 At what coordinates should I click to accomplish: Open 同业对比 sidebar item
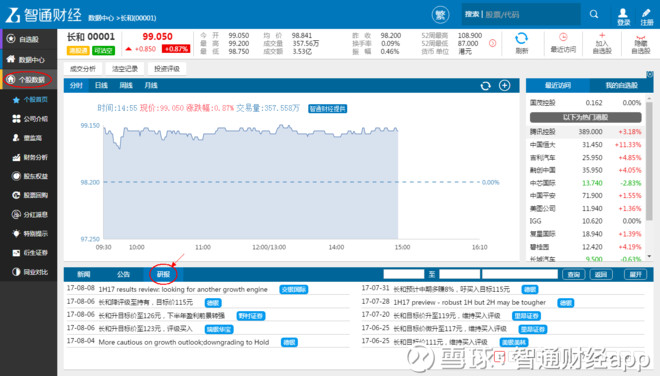pyautogui.click(x=30, y=272)
